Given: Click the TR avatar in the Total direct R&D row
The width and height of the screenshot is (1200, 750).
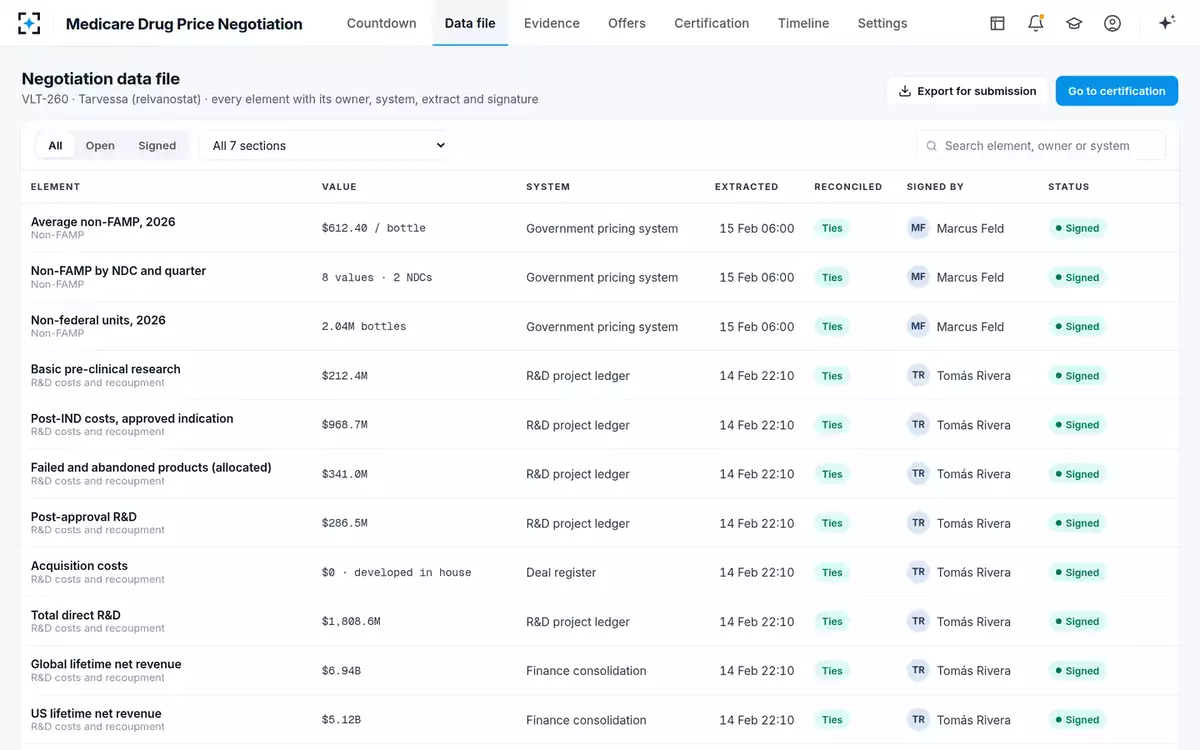Looking at the screenshot, I should (x=918, y=621).
